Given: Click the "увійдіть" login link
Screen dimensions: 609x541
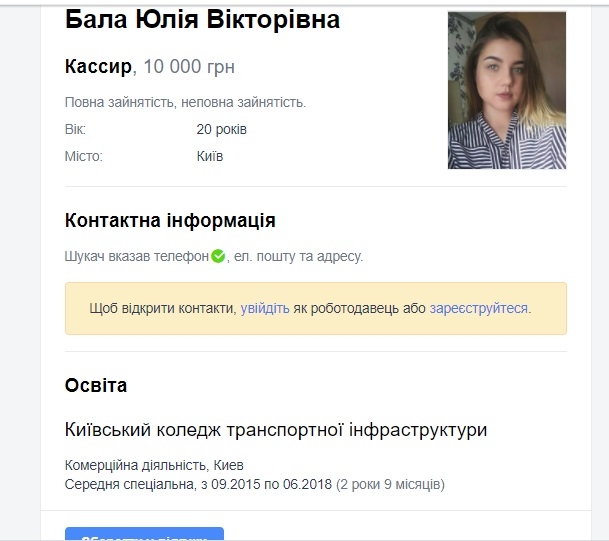Looking at the screenshot, I should 265,308.
